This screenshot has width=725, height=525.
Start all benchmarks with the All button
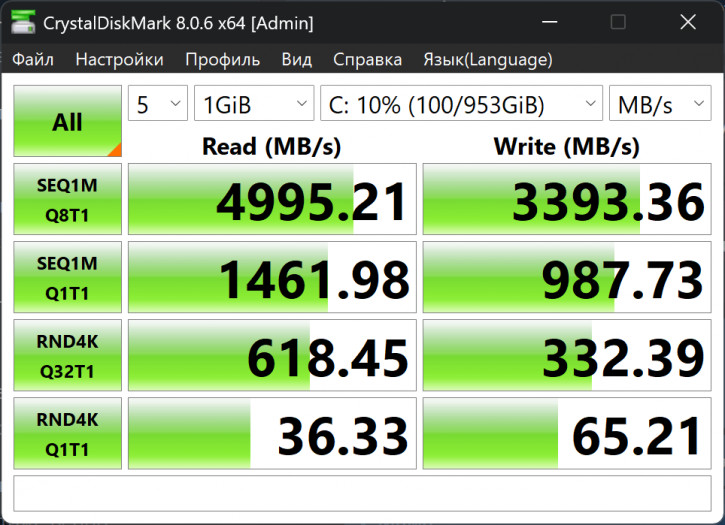pos(68,121)
